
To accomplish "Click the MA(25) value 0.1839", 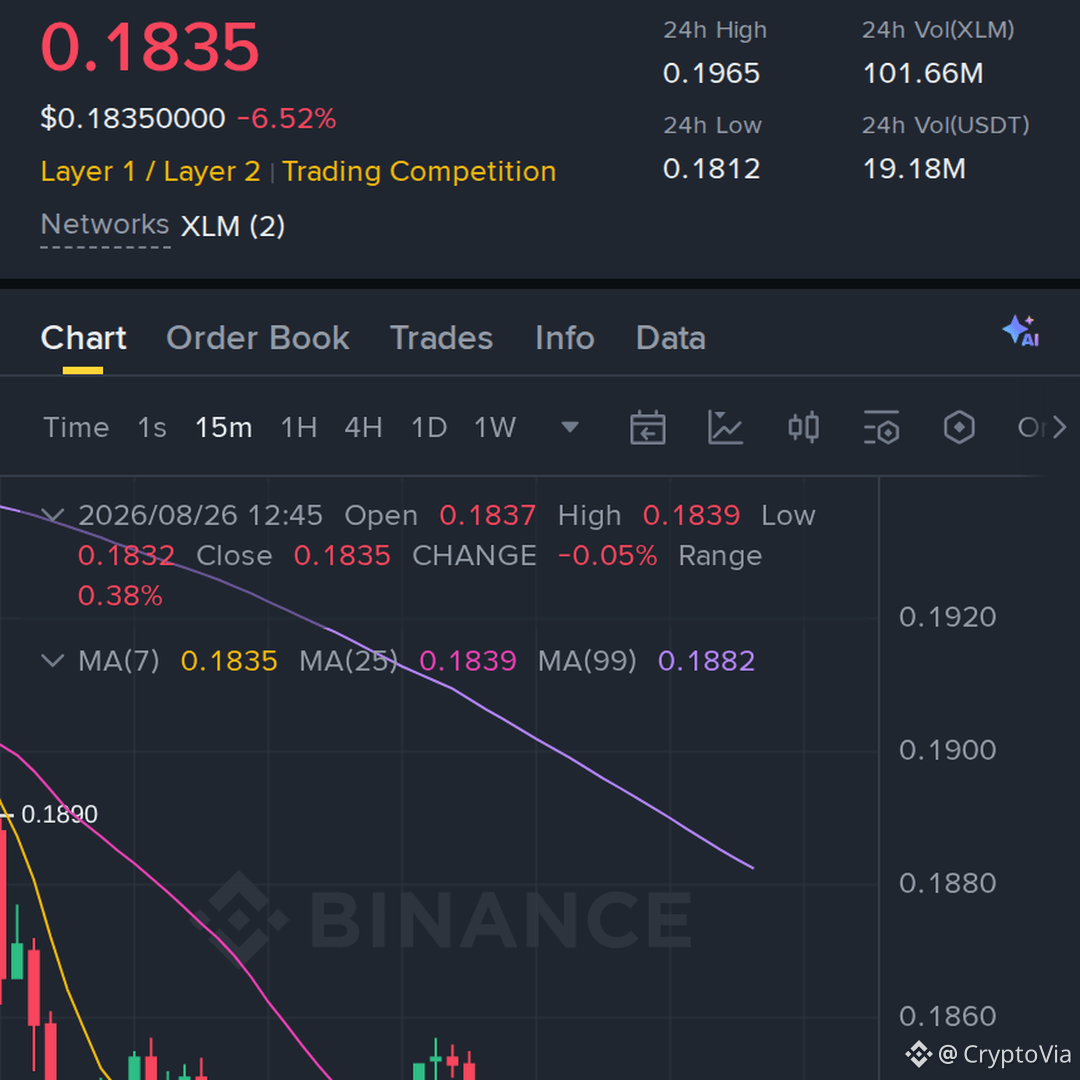I will coord(468,661).
